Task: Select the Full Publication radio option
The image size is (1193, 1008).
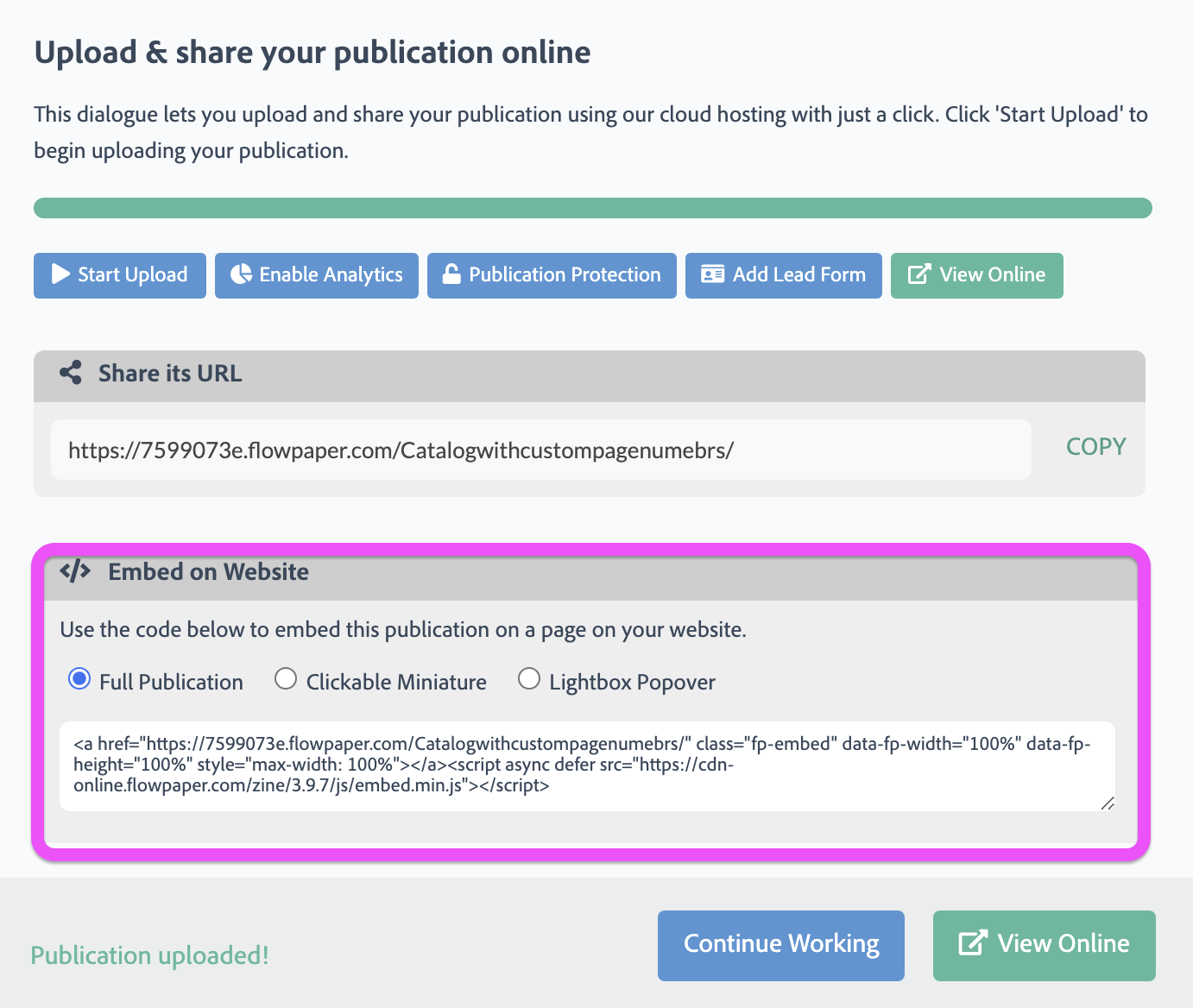Action: 79,679
